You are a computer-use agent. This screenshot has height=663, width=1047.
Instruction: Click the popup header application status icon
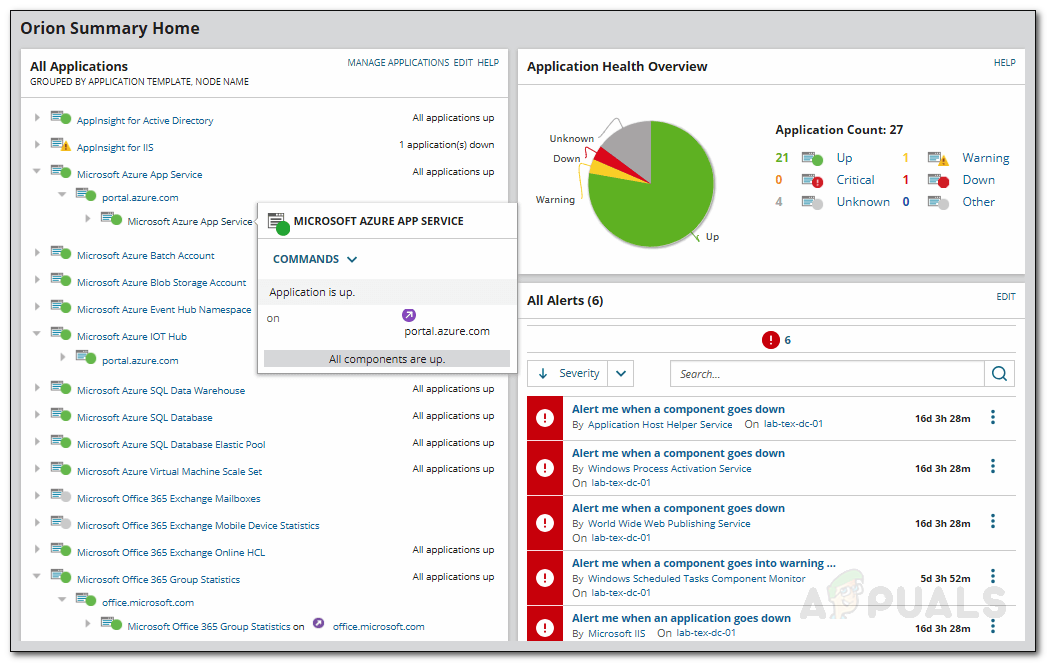(278, 224)
